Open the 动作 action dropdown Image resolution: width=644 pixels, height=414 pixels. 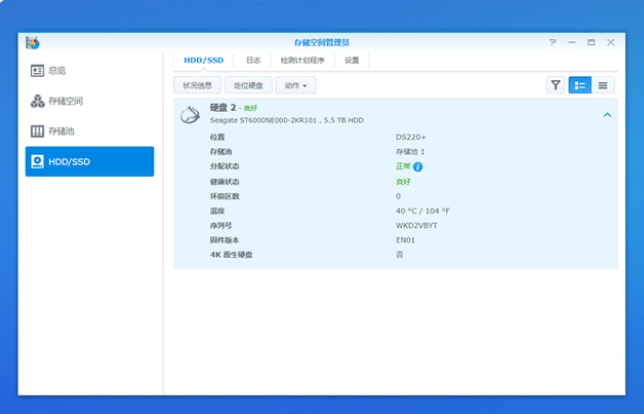pos(296,86)
